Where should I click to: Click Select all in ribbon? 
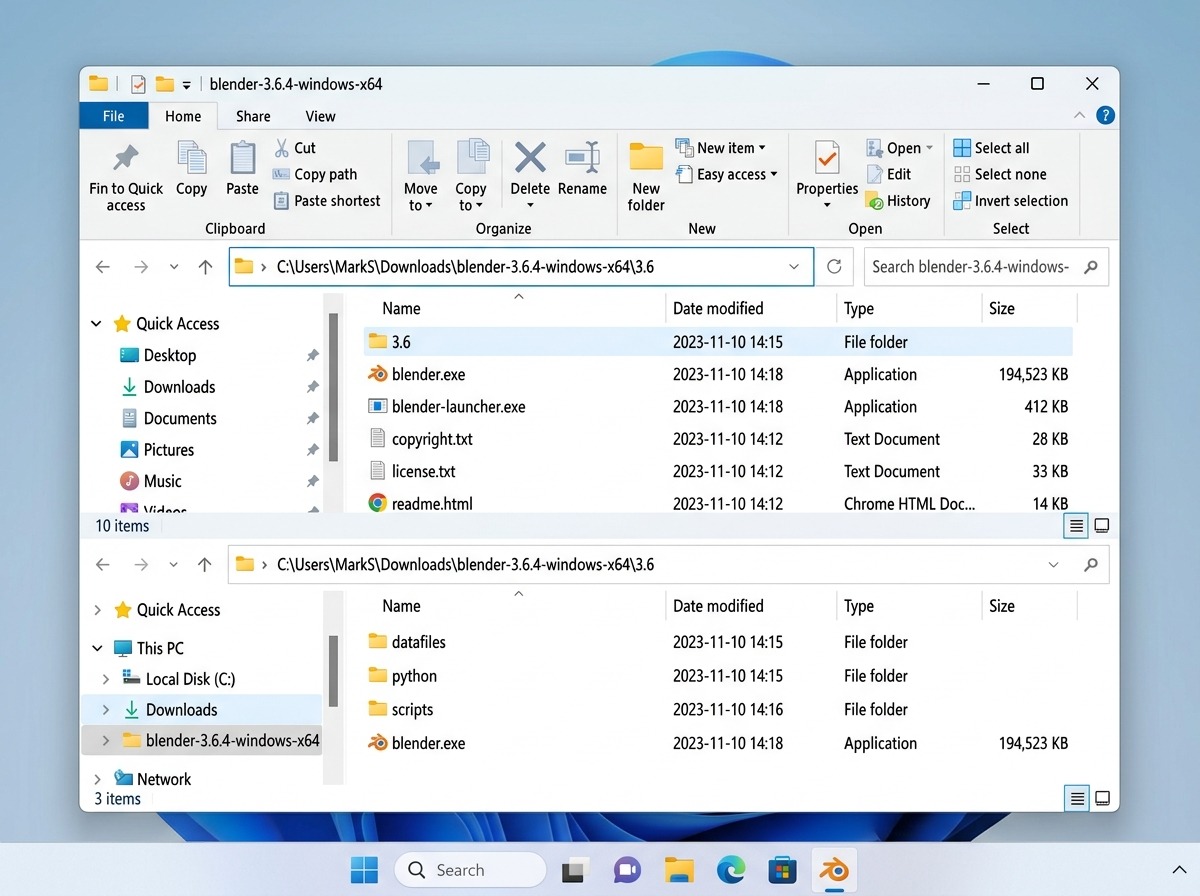(991, 148)
